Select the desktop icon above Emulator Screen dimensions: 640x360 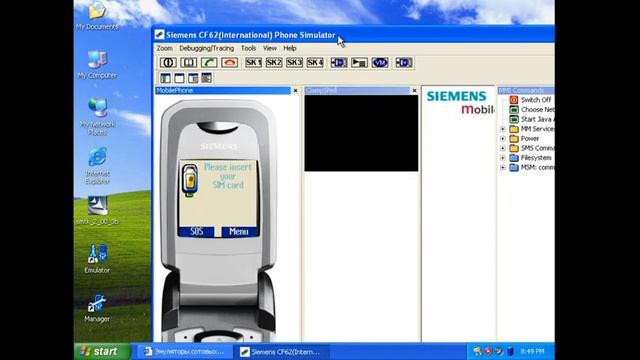click(x=97, y=210)
